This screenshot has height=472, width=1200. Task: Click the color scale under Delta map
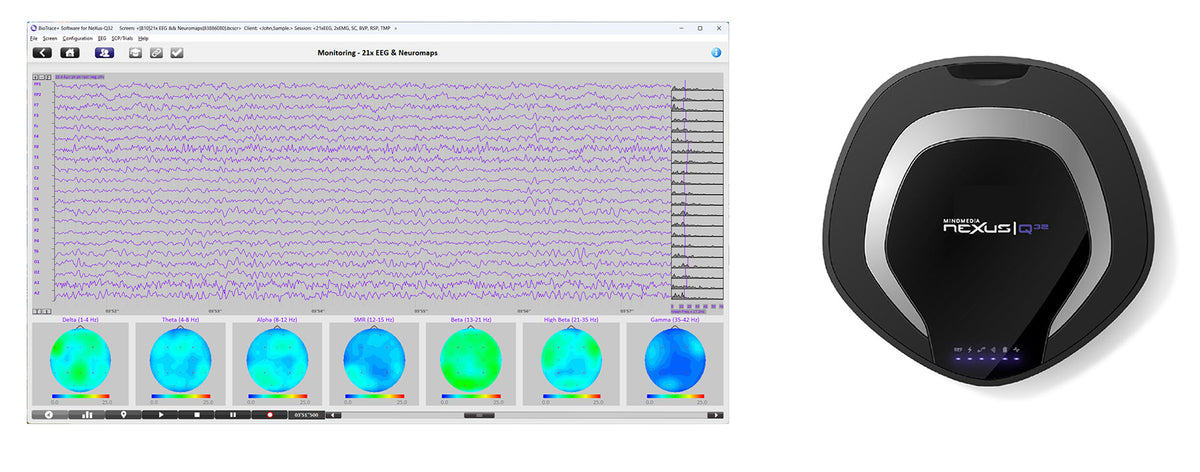click(80, 396)
